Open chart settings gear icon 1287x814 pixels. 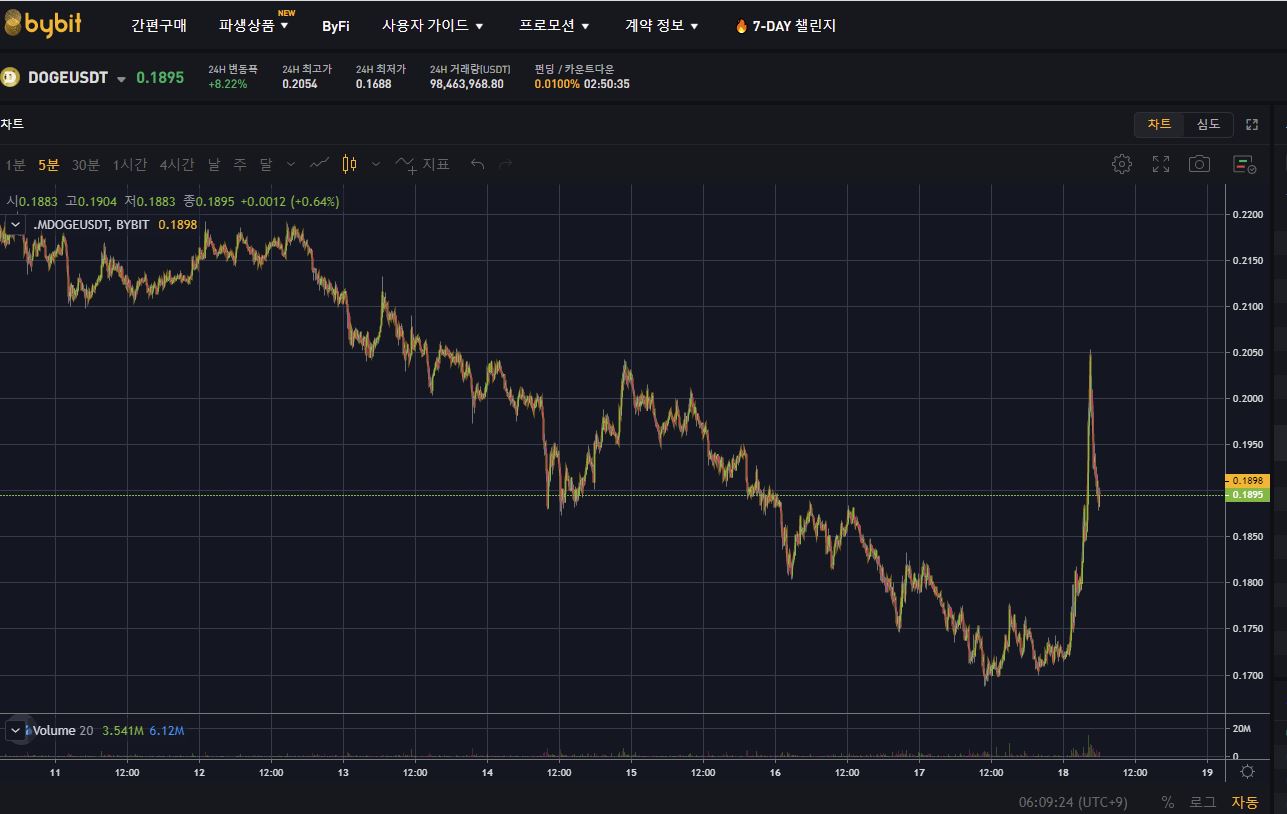[x=1122, y=164]
